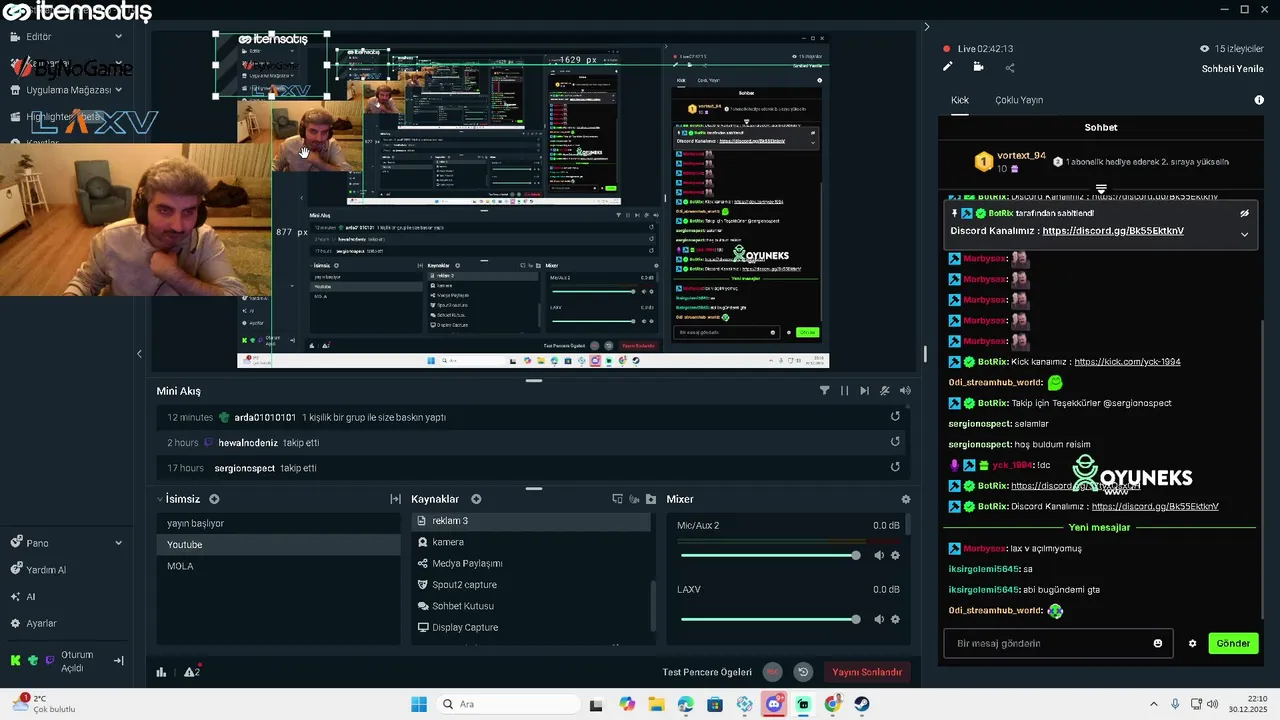
Task: Select the Sohbet Kutusu source
Action: 531,606
